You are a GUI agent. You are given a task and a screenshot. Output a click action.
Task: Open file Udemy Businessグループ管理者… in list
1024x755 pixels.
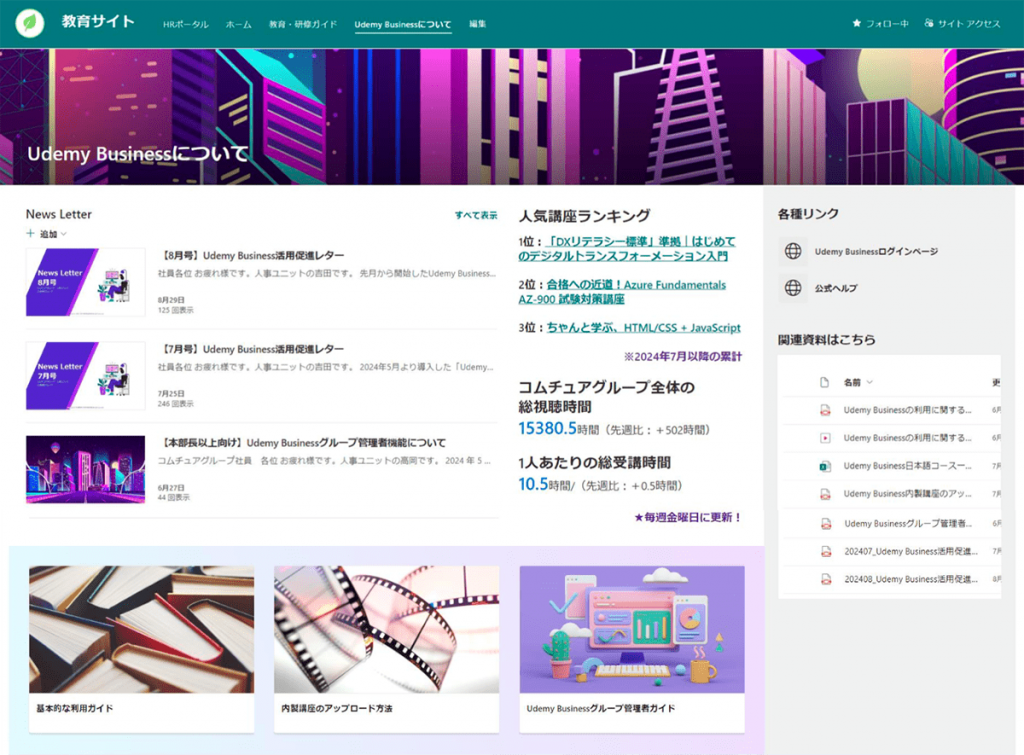coord(908,523)
